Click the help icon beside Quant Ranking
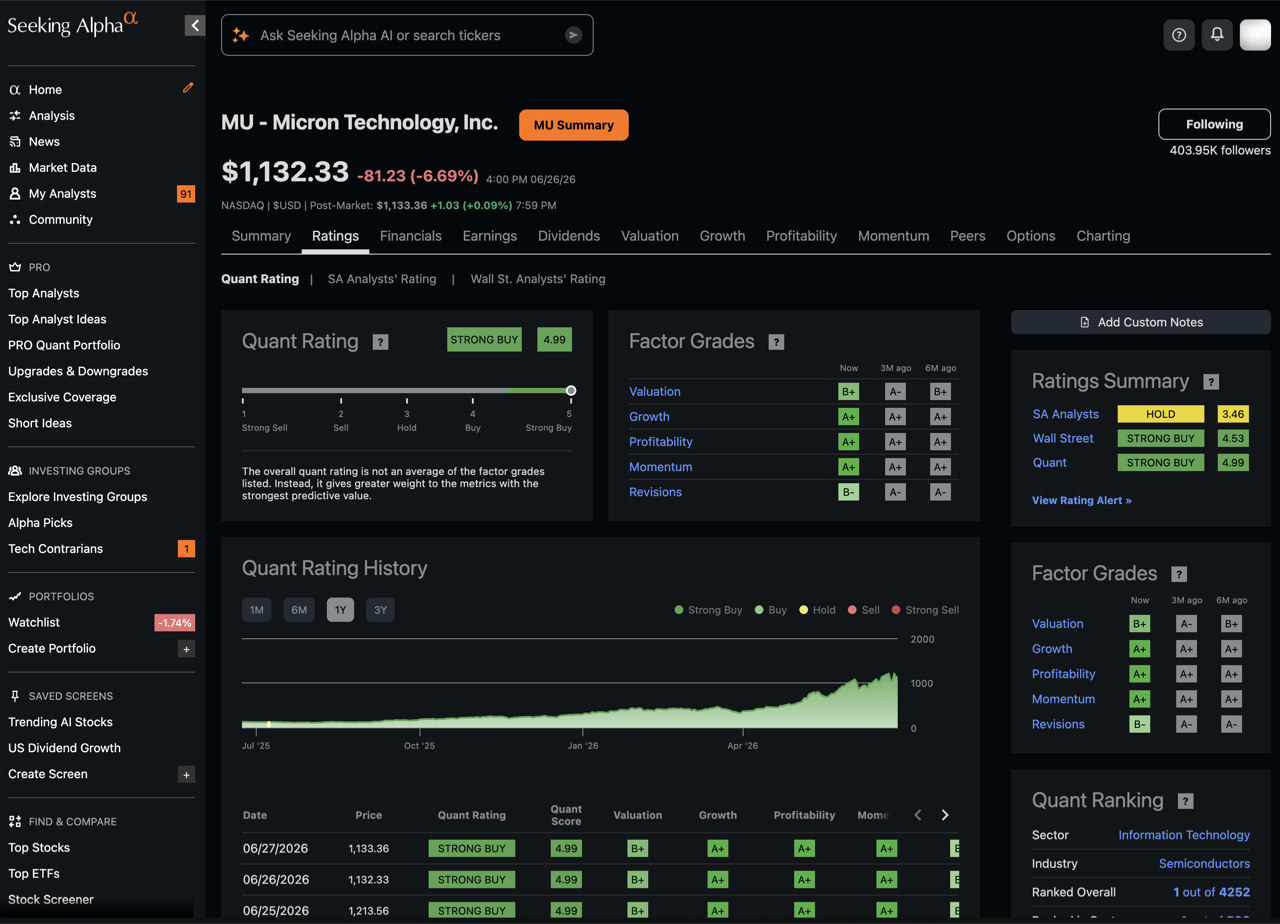Viewport: 1280px width, 924px height. (1185, 801)
